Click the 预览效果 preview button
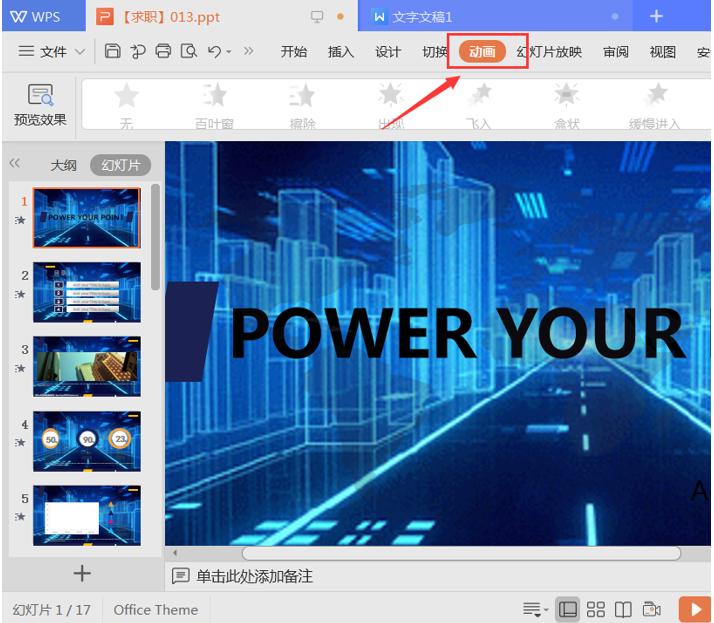714x623 pixels. 40,105
